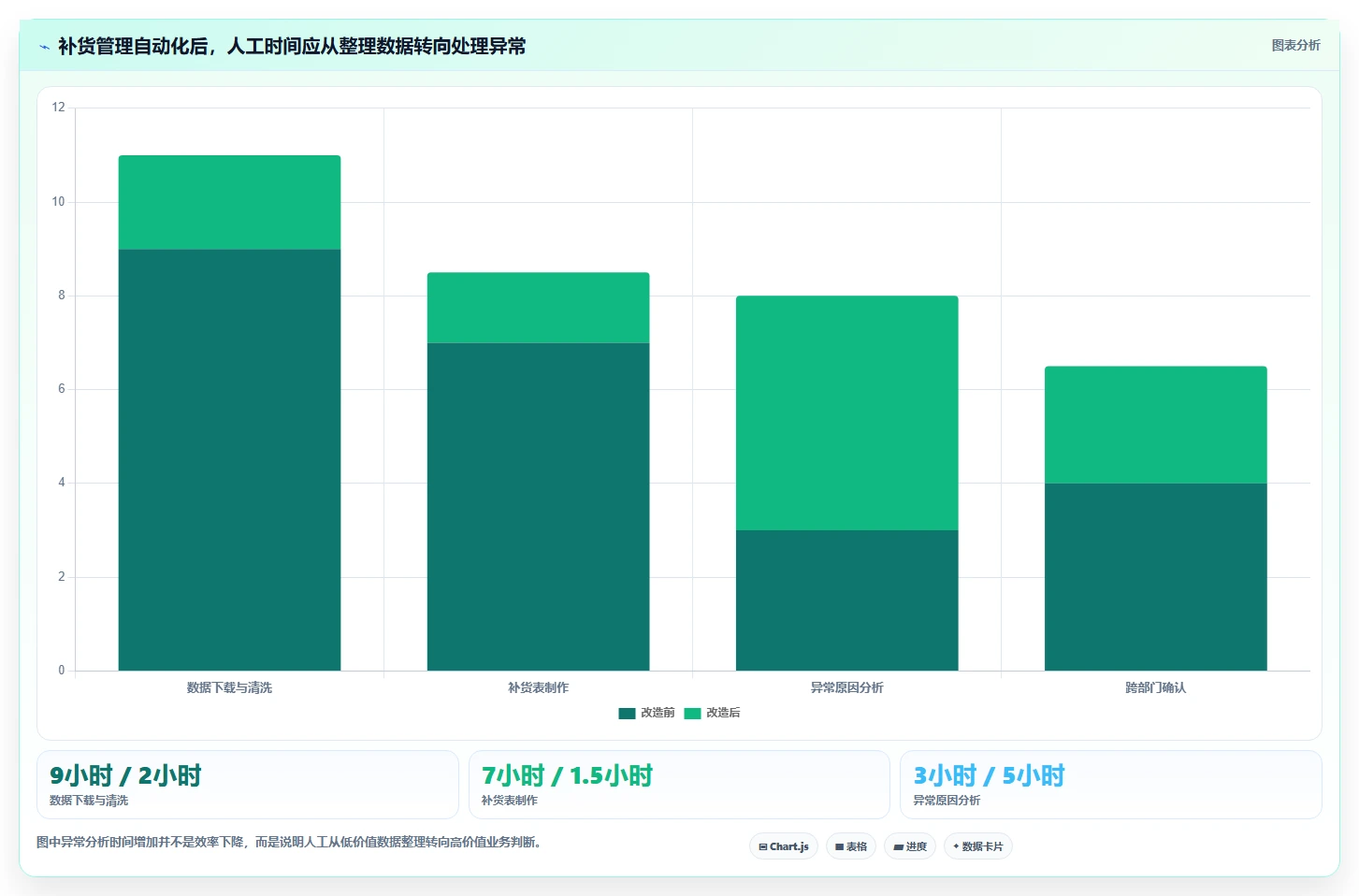
Task: Click the footnote text starting 图中异常分析时间
Action: coord(288,842)
